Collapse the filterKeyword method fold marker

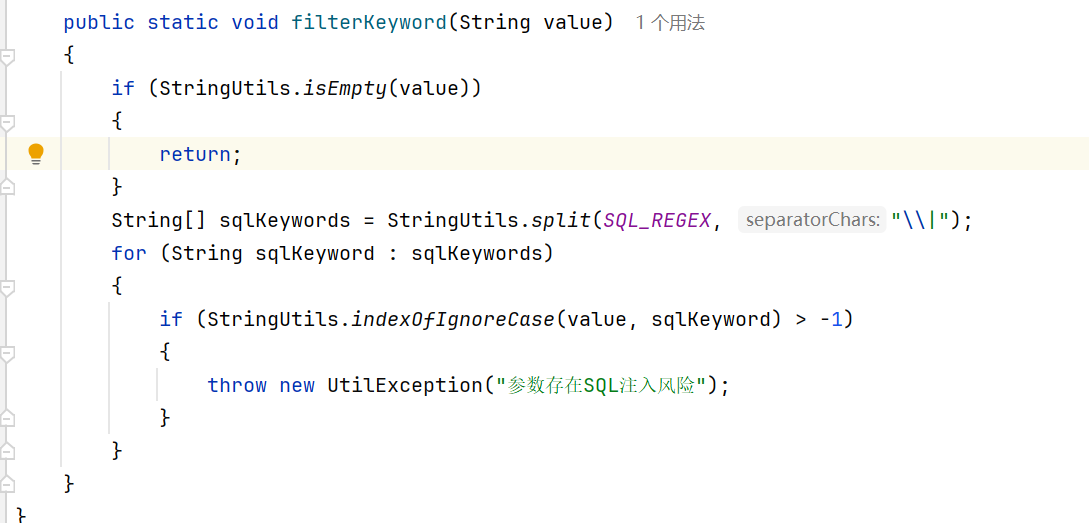tap(7, 57)
